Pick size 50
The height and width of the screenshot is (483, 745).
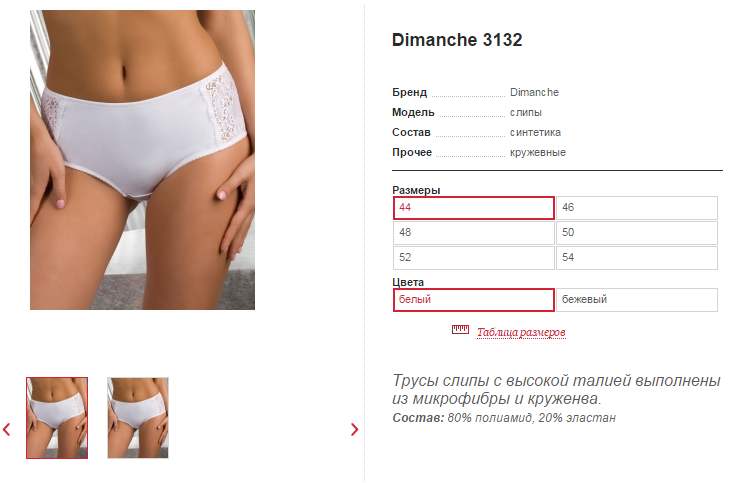[x=637, y=233]
